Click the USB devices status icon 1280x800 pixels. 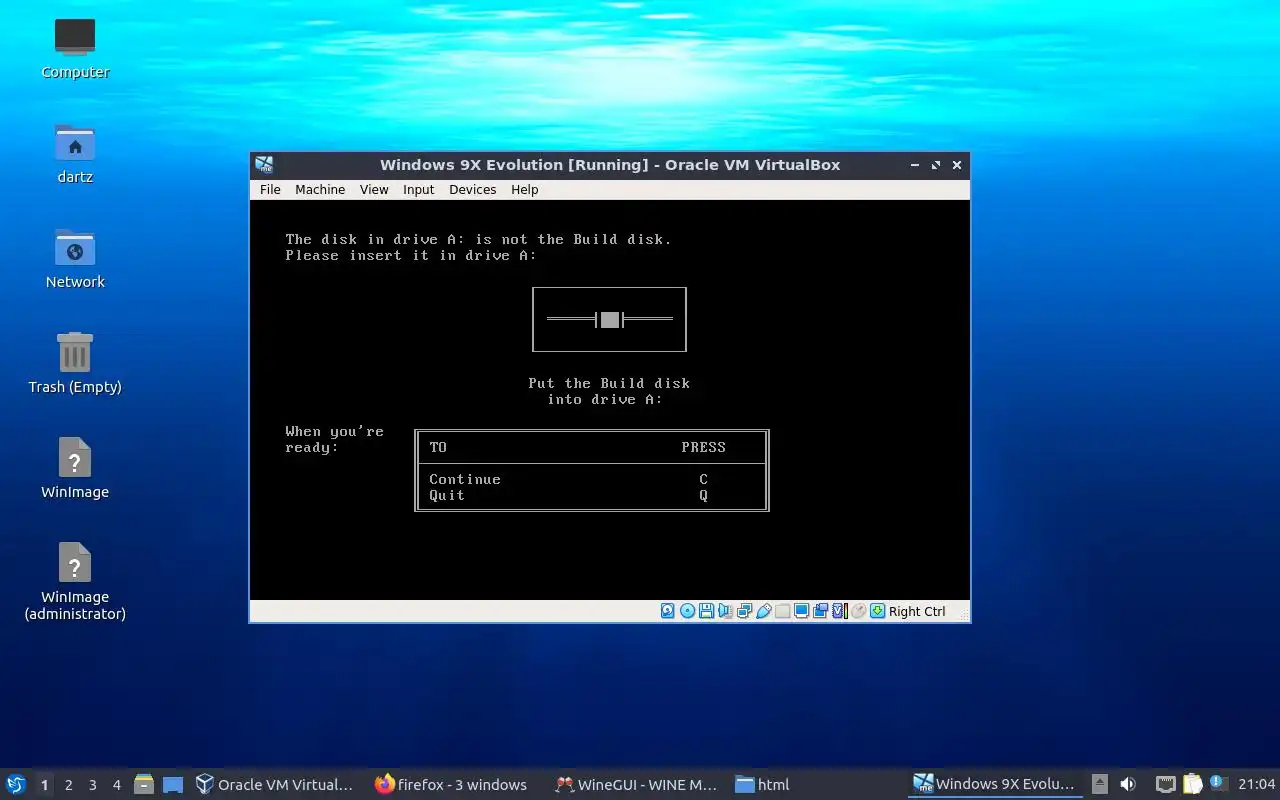(x=764, y=611)
